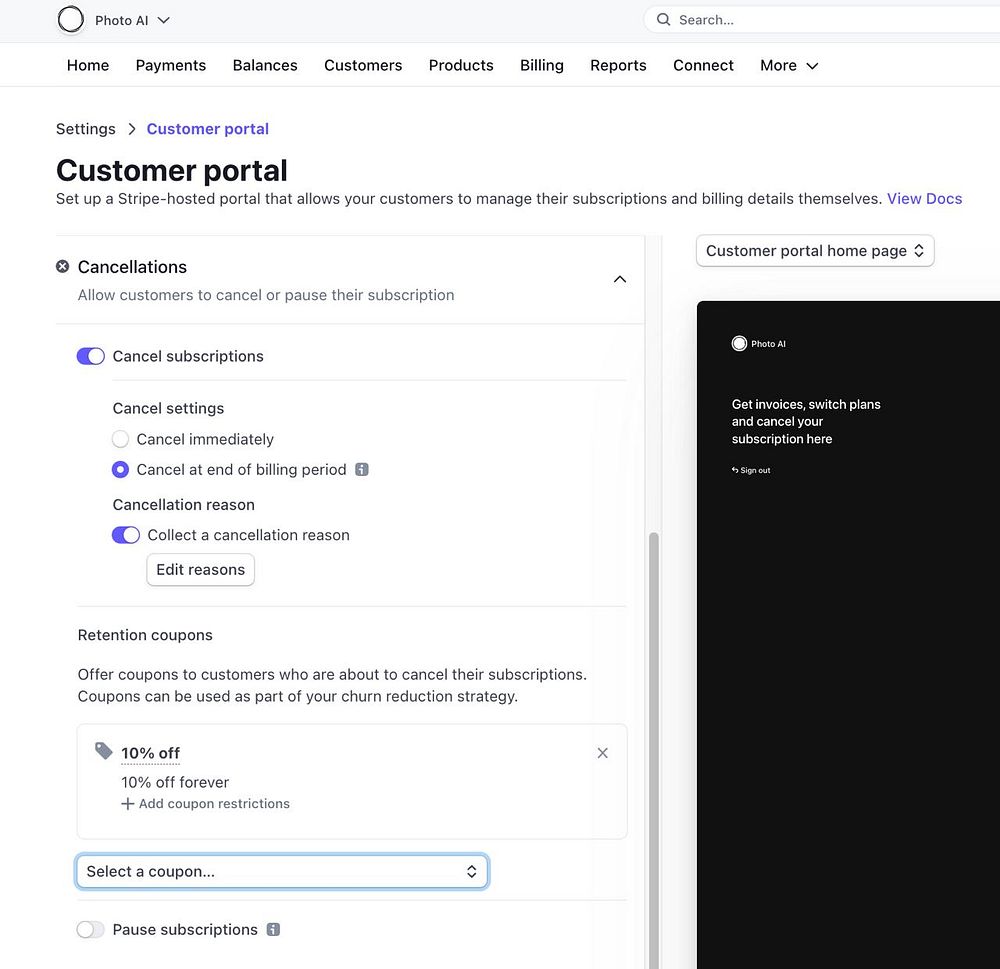Toggle Collect a cancellation reason switch

(x=126, y=535)
